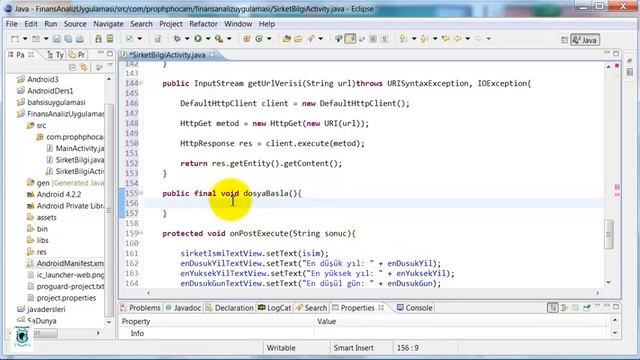Toggle Block Selection Mode icon

click(x=373, y=39)
